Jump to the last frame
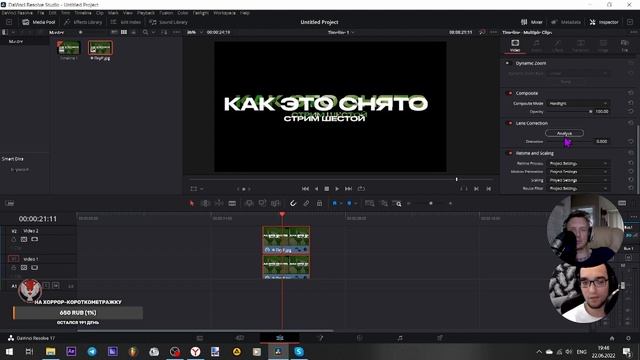 [348, 189]
